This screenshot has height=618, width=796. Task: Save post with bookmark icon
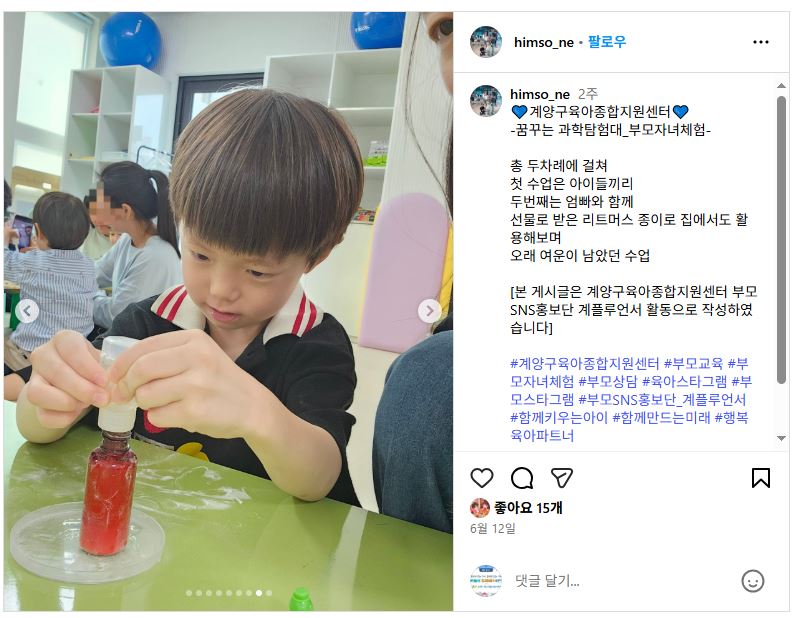pos(760,478)
